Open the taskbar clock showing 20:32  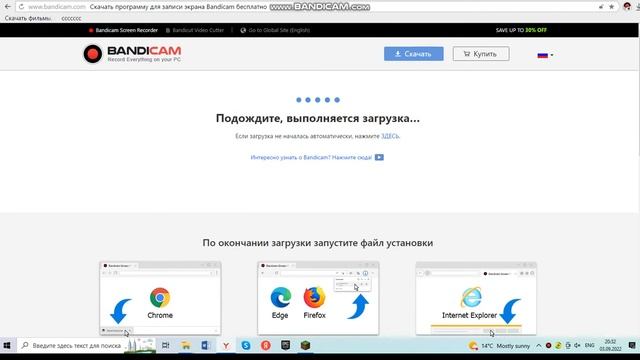pos(610,346)
